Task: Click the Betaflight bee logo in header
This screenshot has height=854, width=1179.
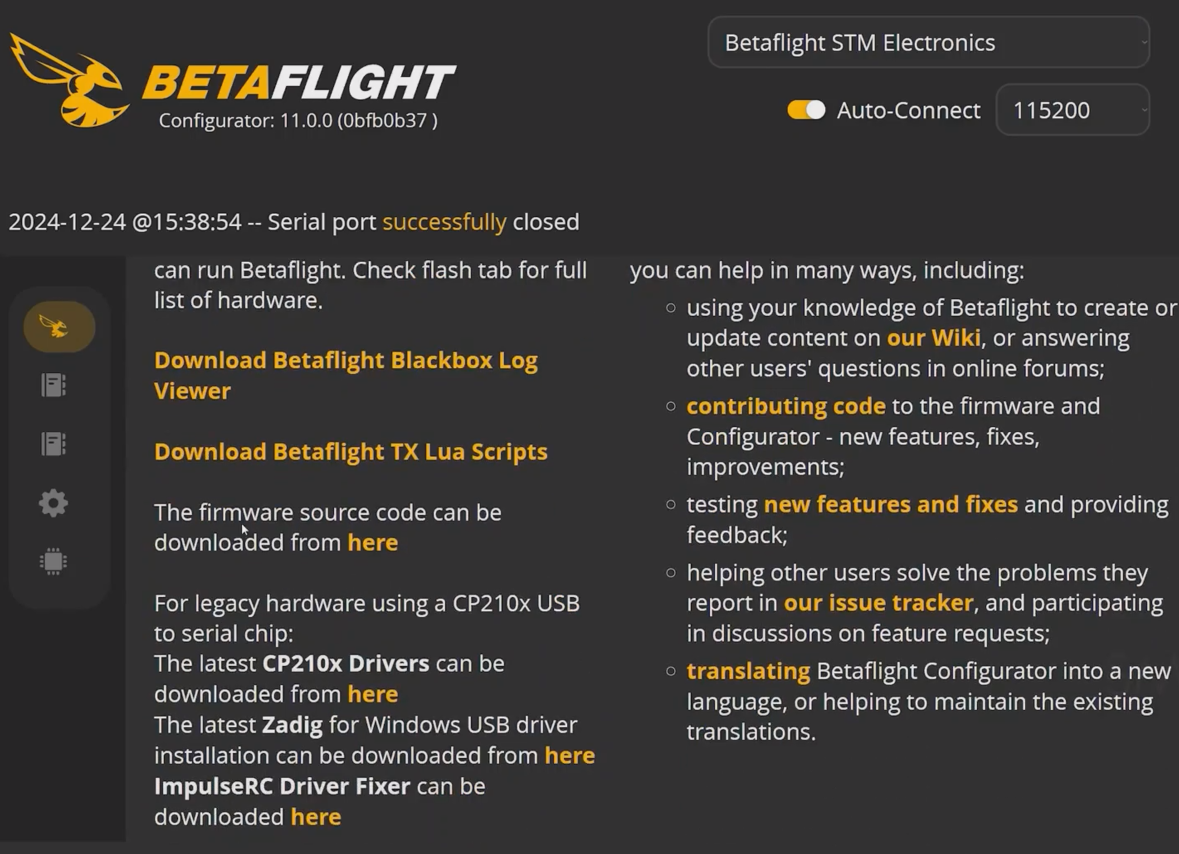Action: pos(70,80)
